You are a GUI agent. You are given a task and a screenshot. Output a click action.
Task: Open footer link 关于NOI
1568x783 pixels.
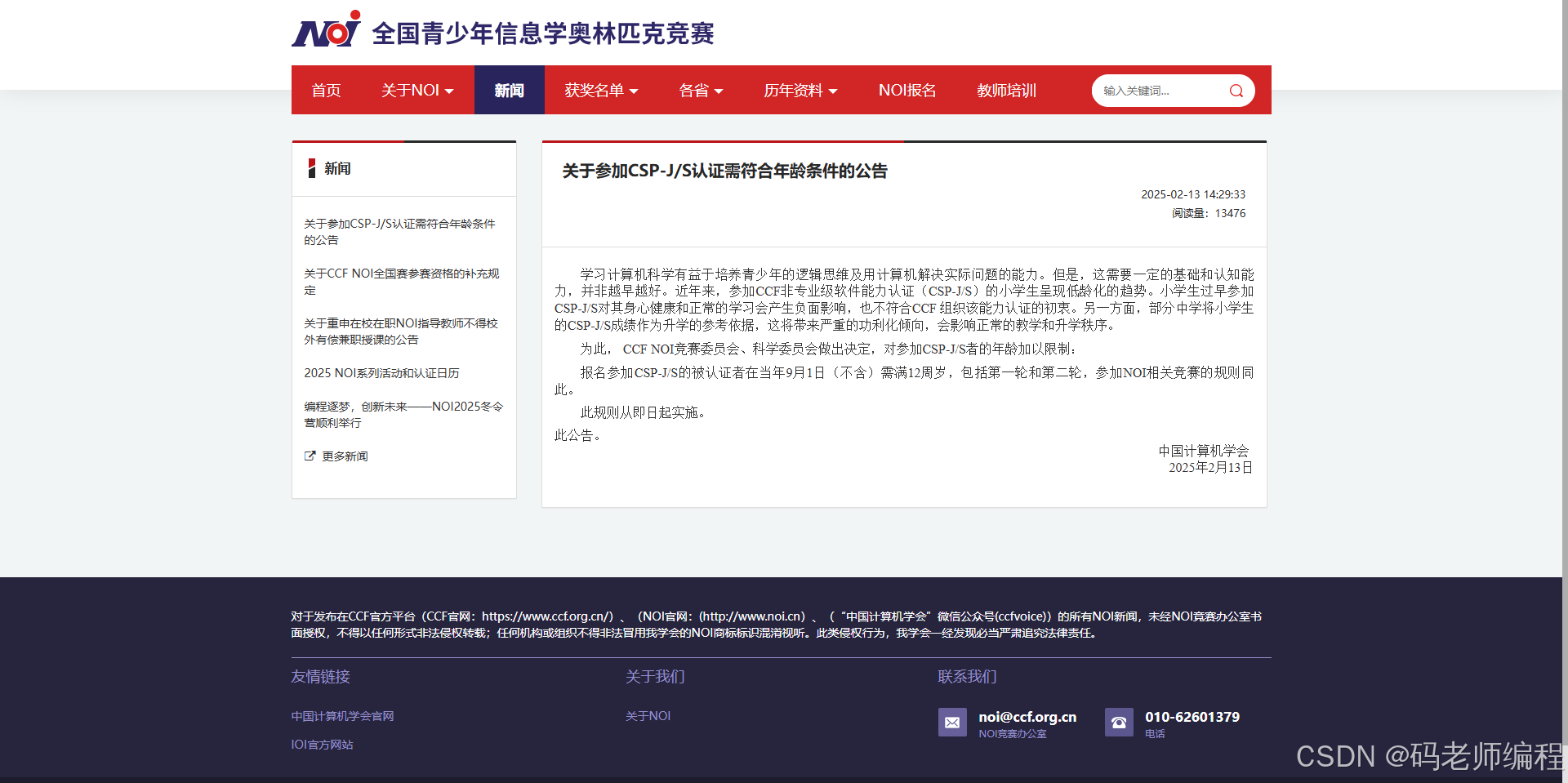(648, 716)
